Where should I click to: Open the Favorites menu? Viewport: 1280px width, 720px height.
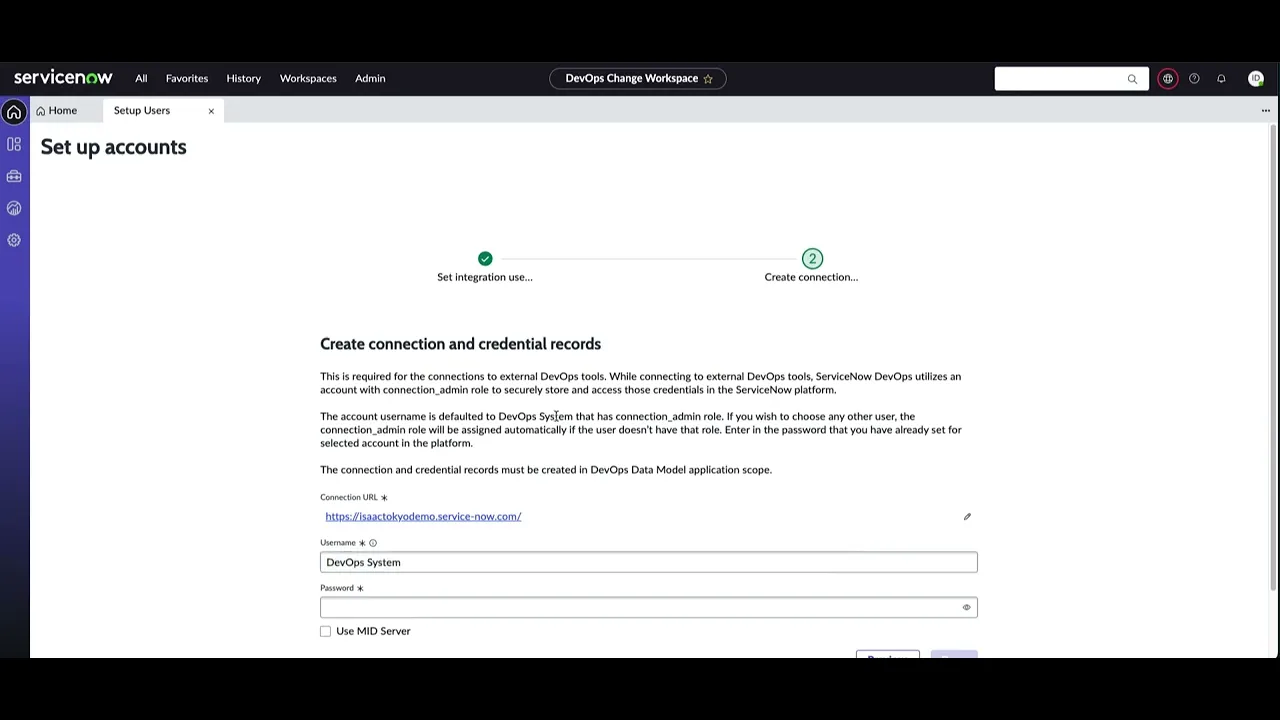(187, 78)
